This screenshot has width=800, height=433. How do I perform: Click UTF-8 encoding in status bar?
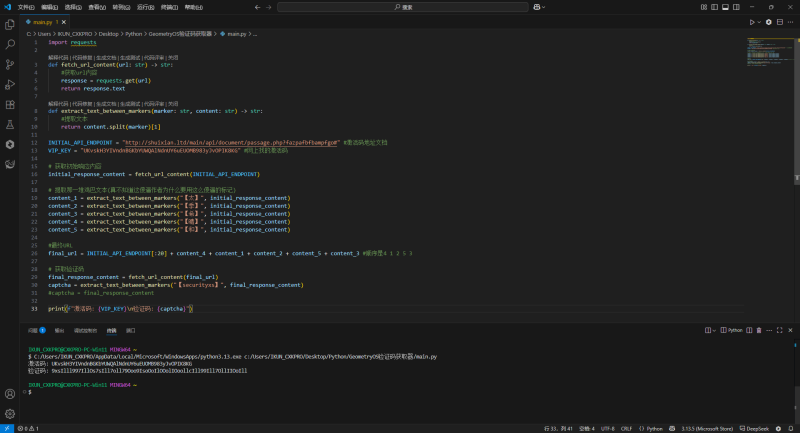[609, 428]
